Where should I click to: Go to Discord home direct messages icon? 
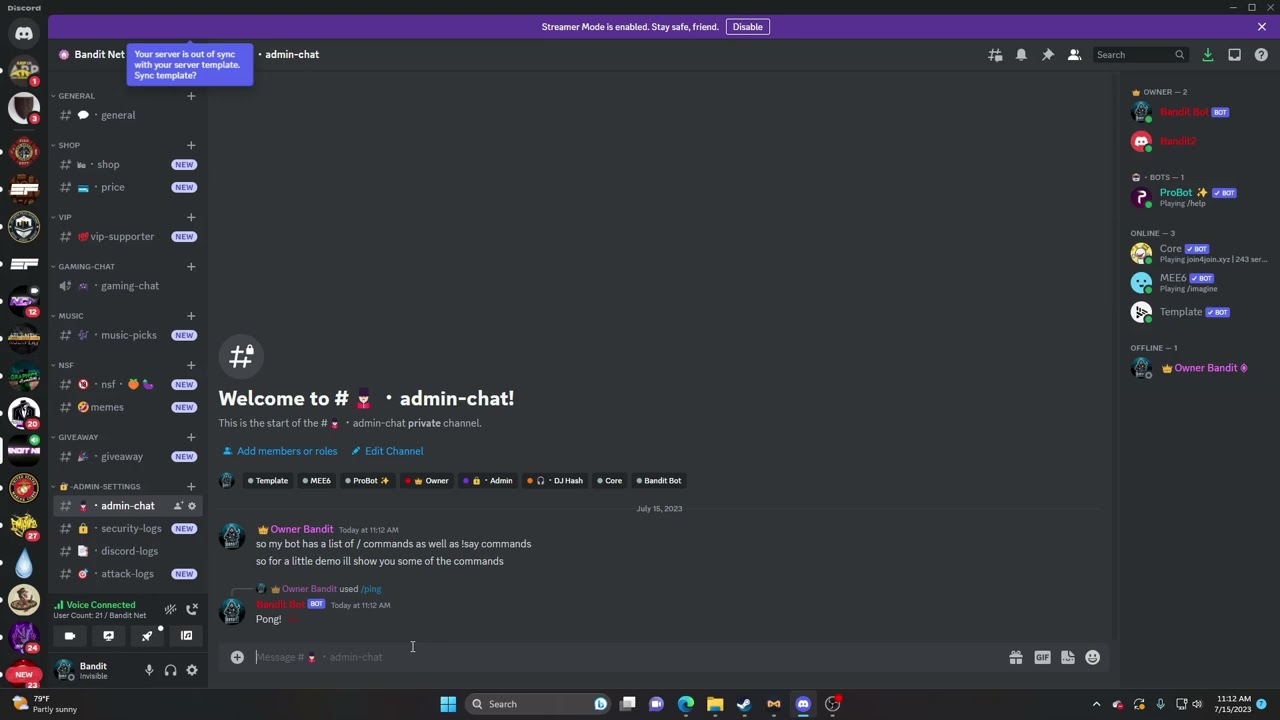[24, 34]
